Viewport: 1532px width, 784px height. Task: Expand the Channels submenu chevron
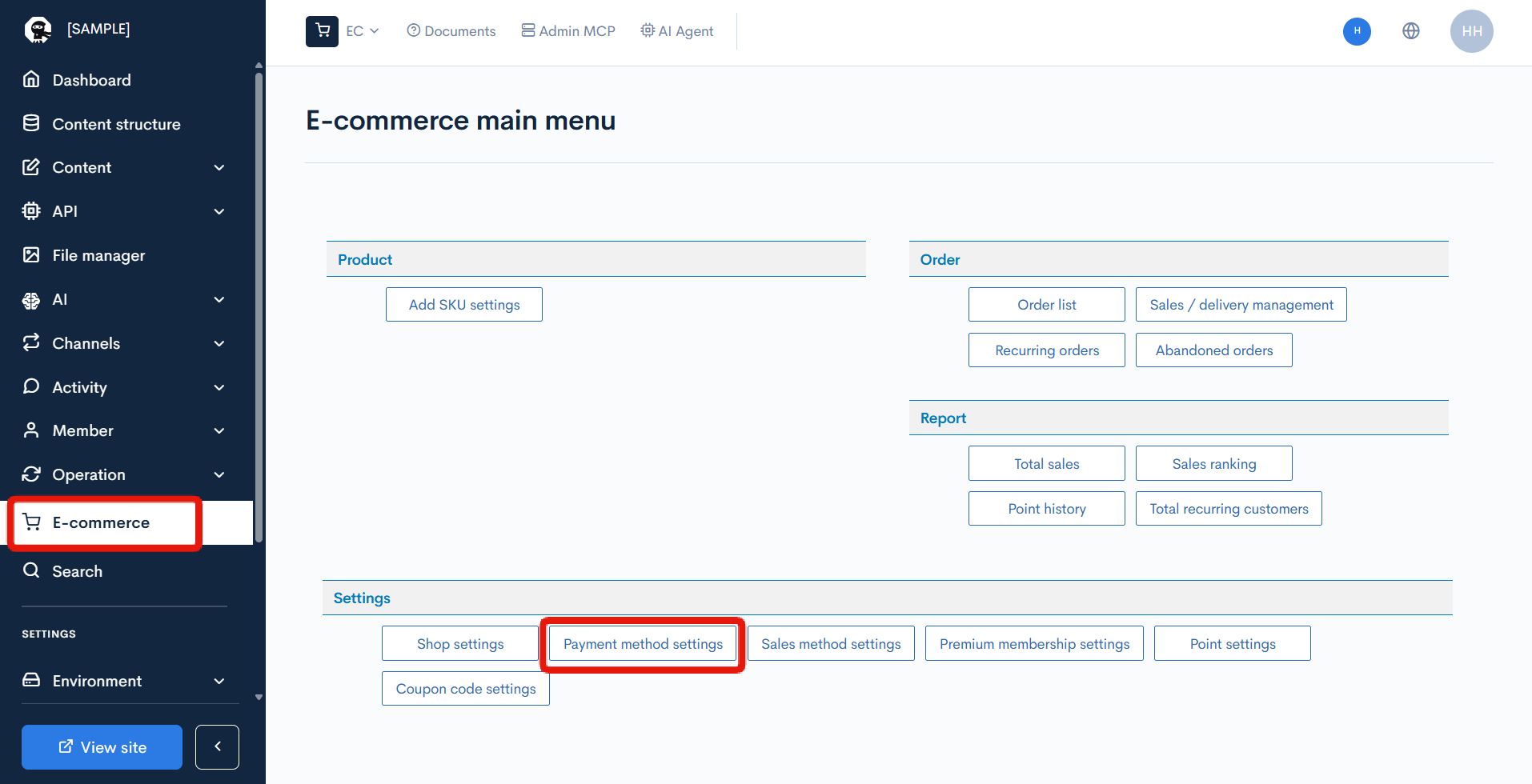coord(219,343)
